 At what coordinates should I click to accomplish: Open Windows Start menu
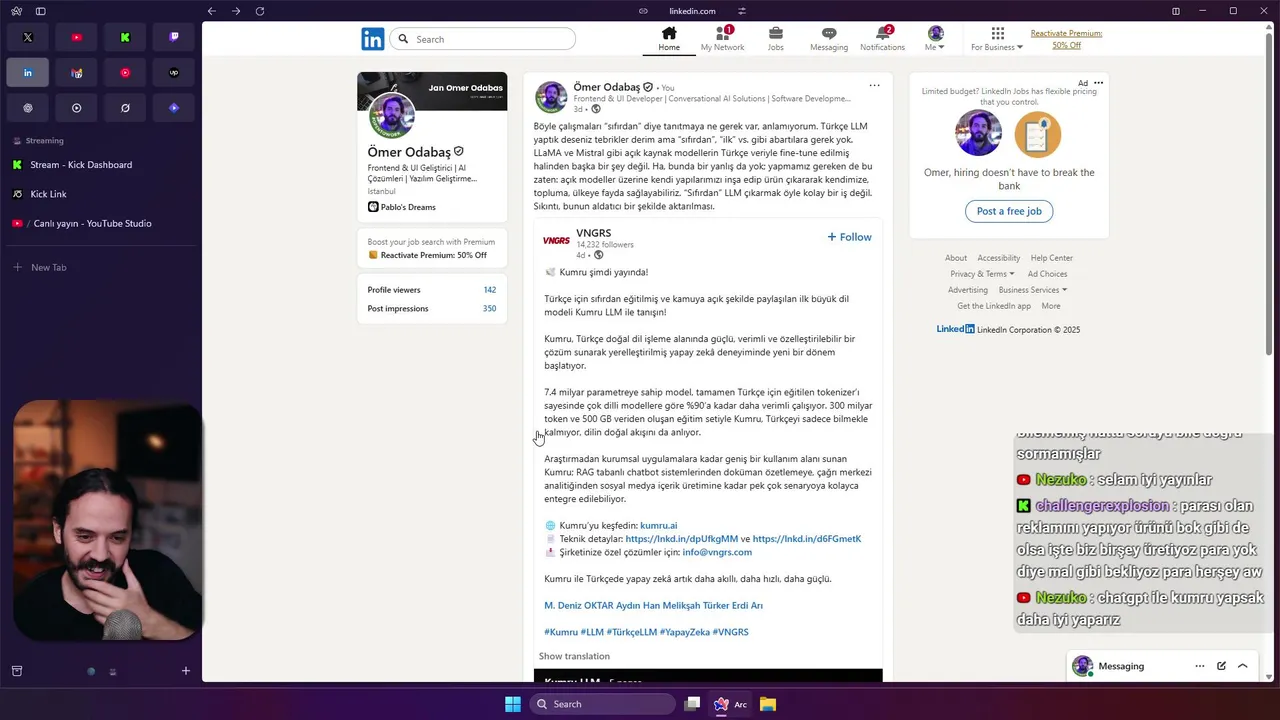click(513, 704)
